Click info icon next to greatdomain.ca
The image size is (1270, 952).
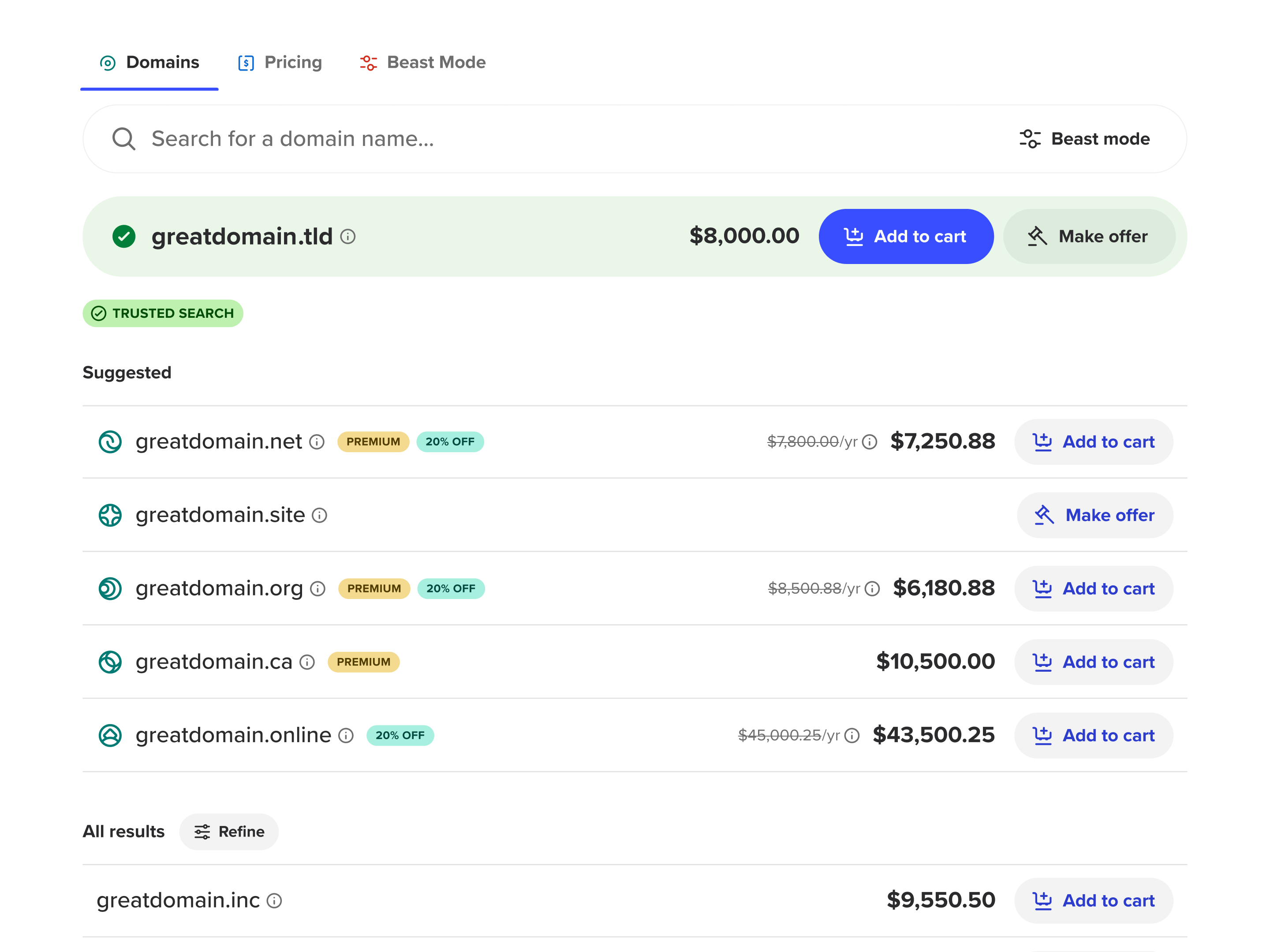point(307,662)
